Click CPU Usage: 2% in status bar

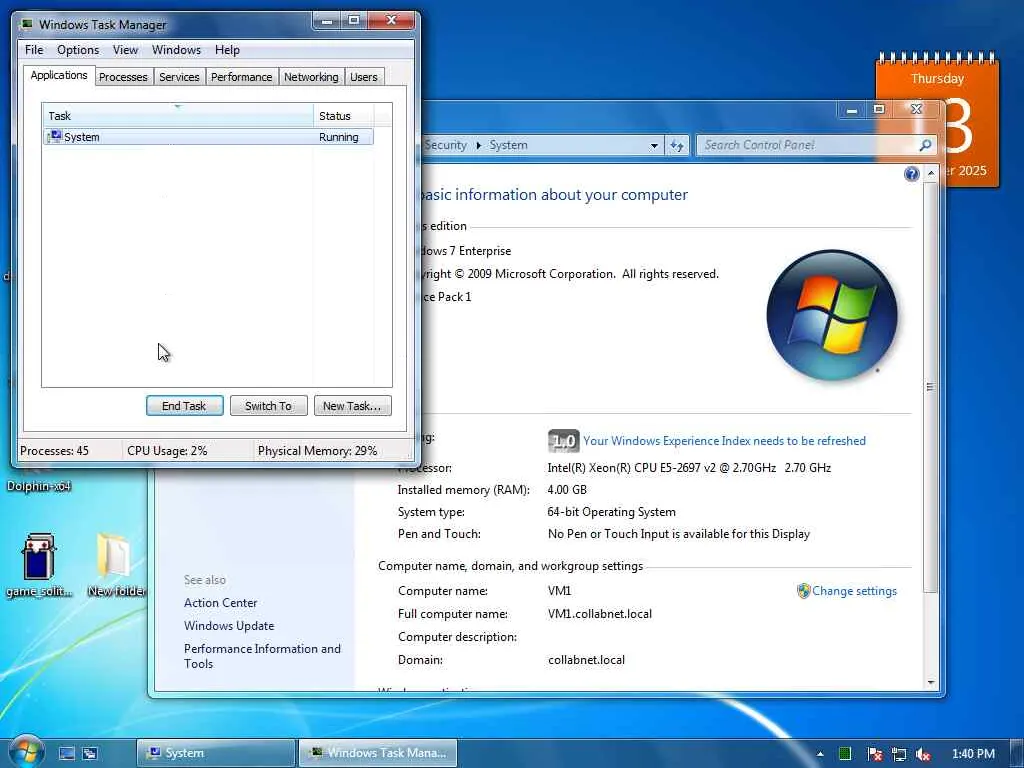click(167, 451)
